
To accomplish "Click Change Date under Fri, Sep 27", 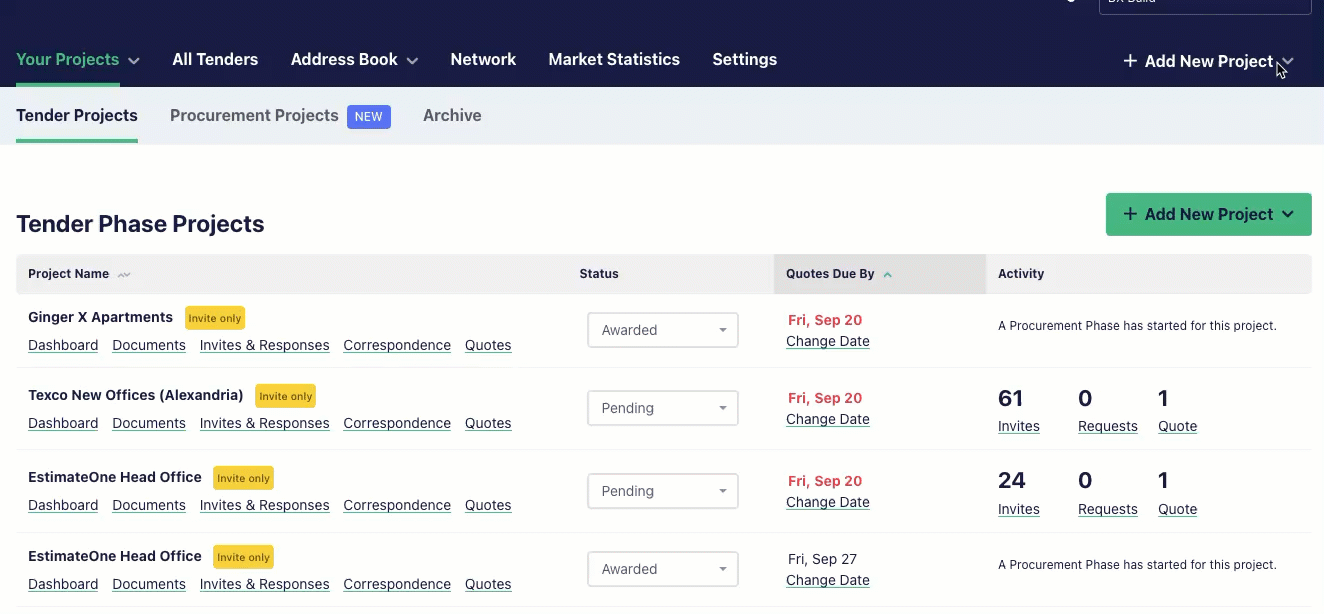I will point(828,581).
